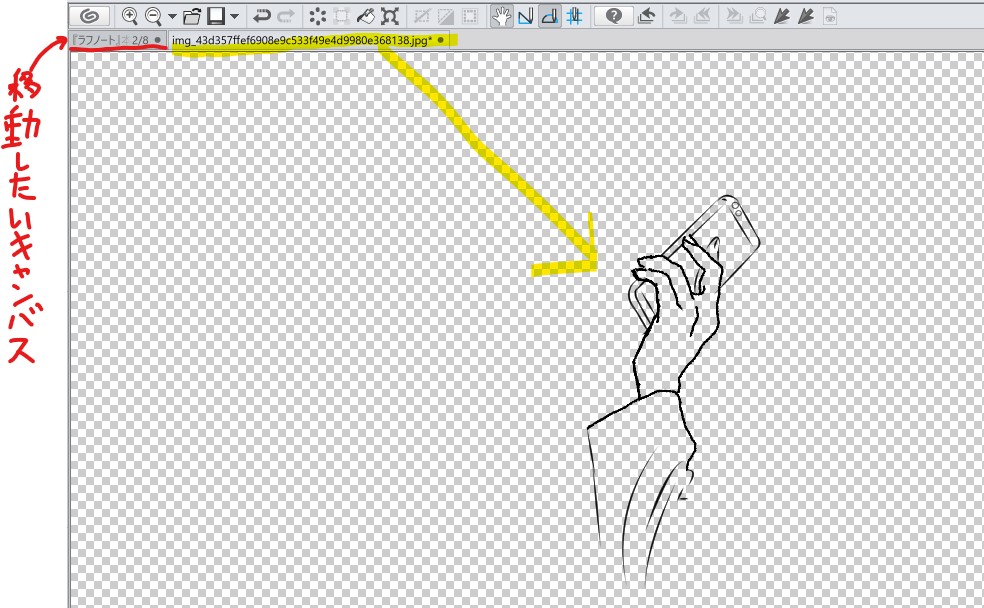This screenshot has width=984, height=608.
Task: Open CLIP STUDIO launcher spiral icon
Action: (x=89, y=16)
